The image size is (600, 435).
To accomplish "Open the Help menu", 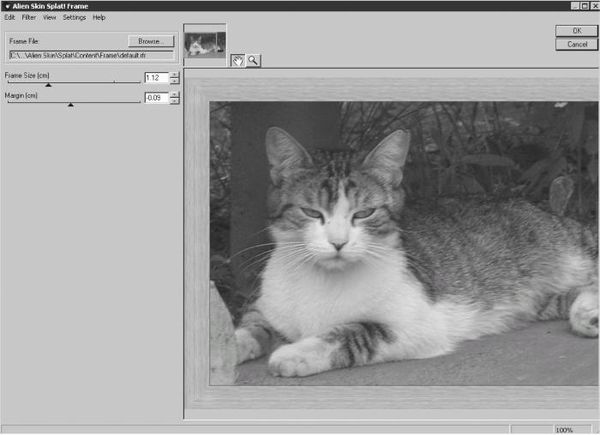I will (99, 17).
